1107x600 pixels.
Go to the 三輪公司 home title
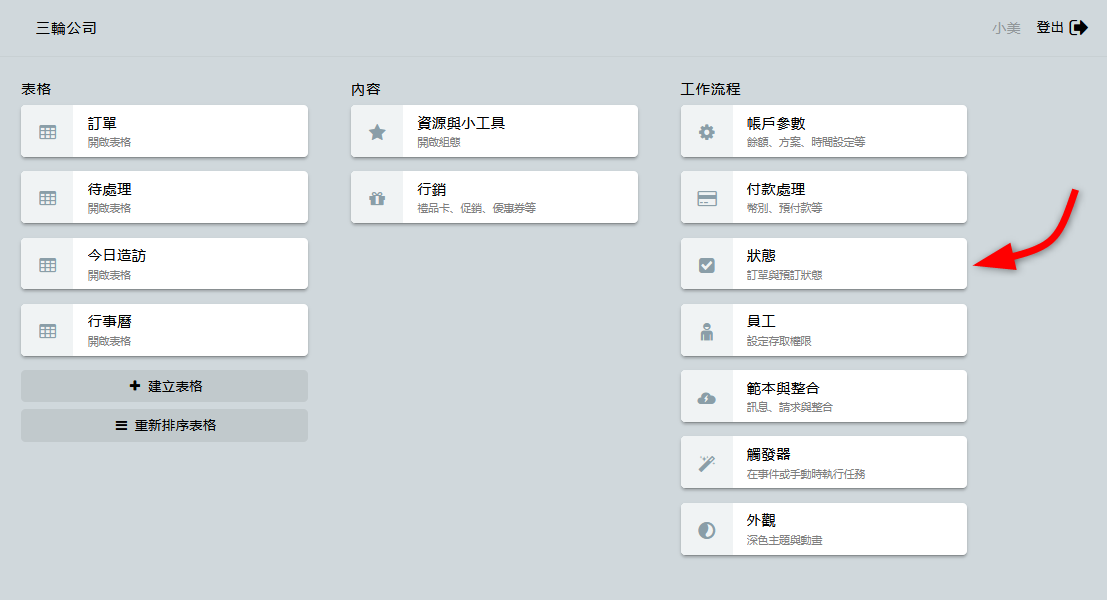(66, 28)
